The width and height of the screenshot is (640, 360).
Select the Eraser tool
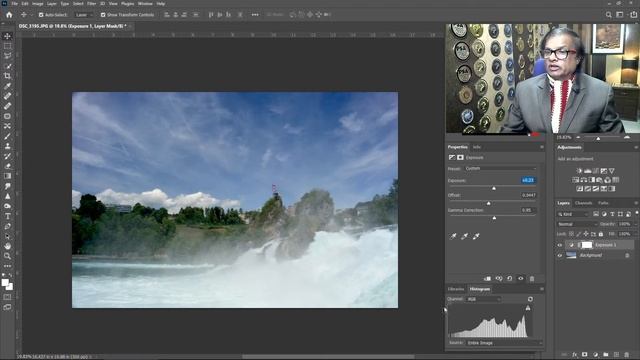pos(7,166)
